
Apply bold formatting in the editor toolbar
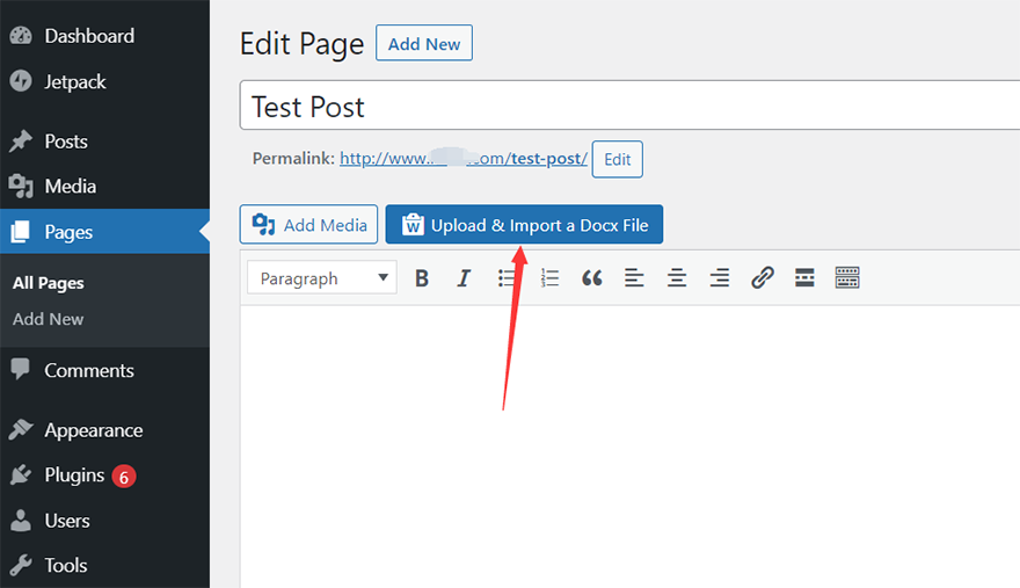pos(421,277)
